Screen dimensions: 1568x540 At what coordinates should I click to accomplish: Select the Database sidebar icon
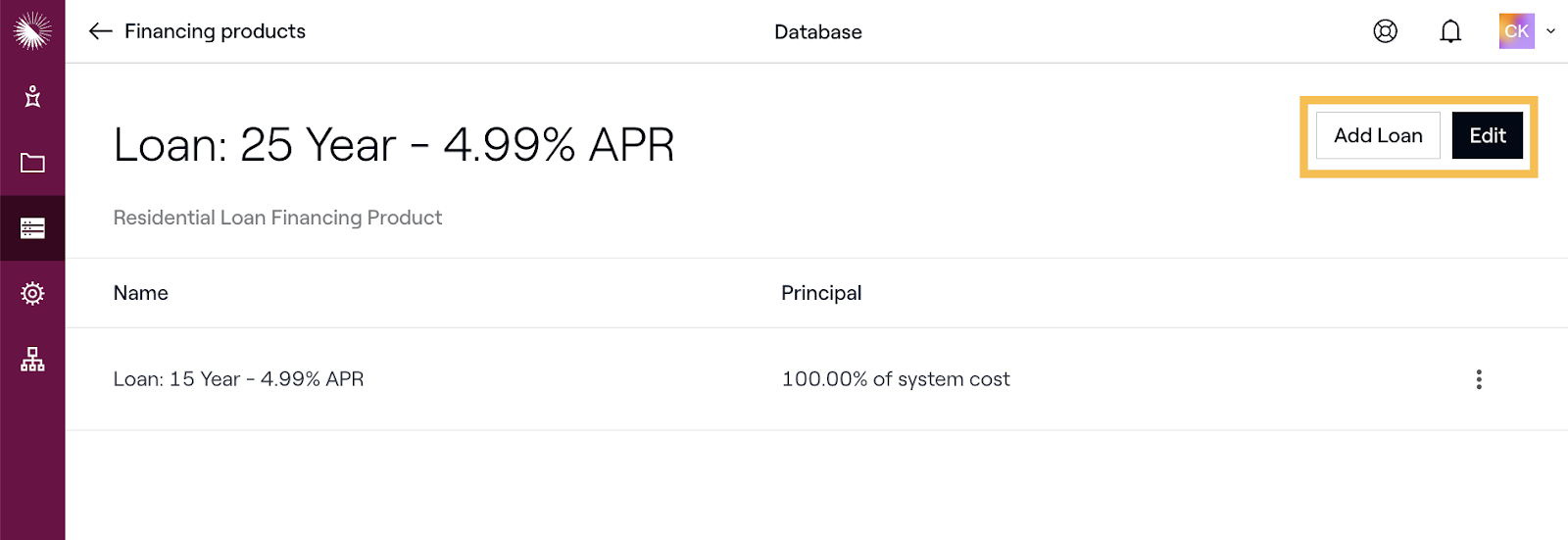pos(32,228)
